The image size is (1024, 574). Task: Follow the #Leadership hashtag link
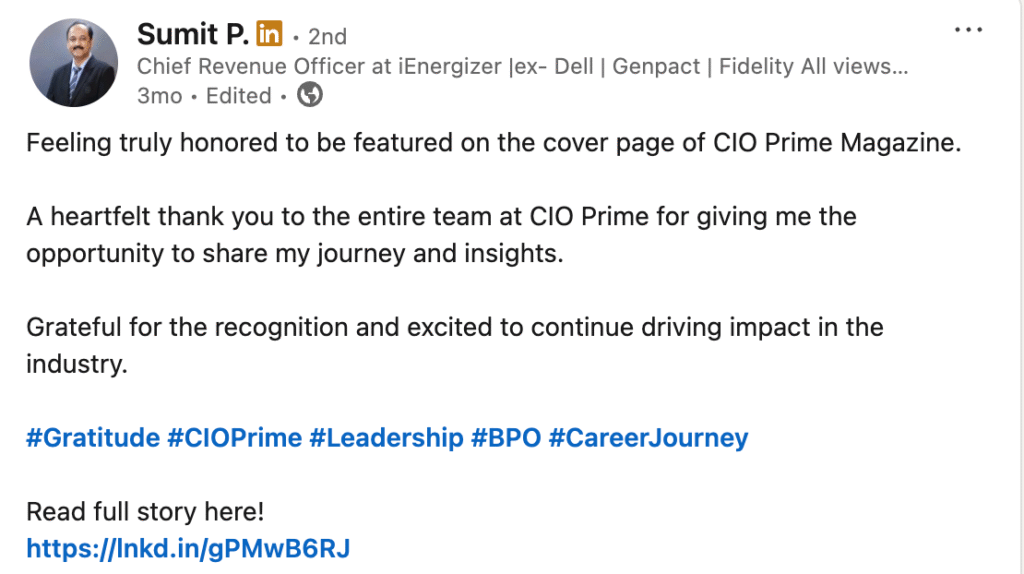[386, 438]
